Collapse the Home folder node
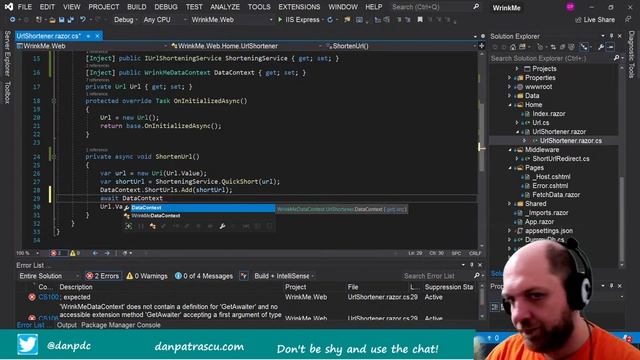 click(x=509, y=105)
